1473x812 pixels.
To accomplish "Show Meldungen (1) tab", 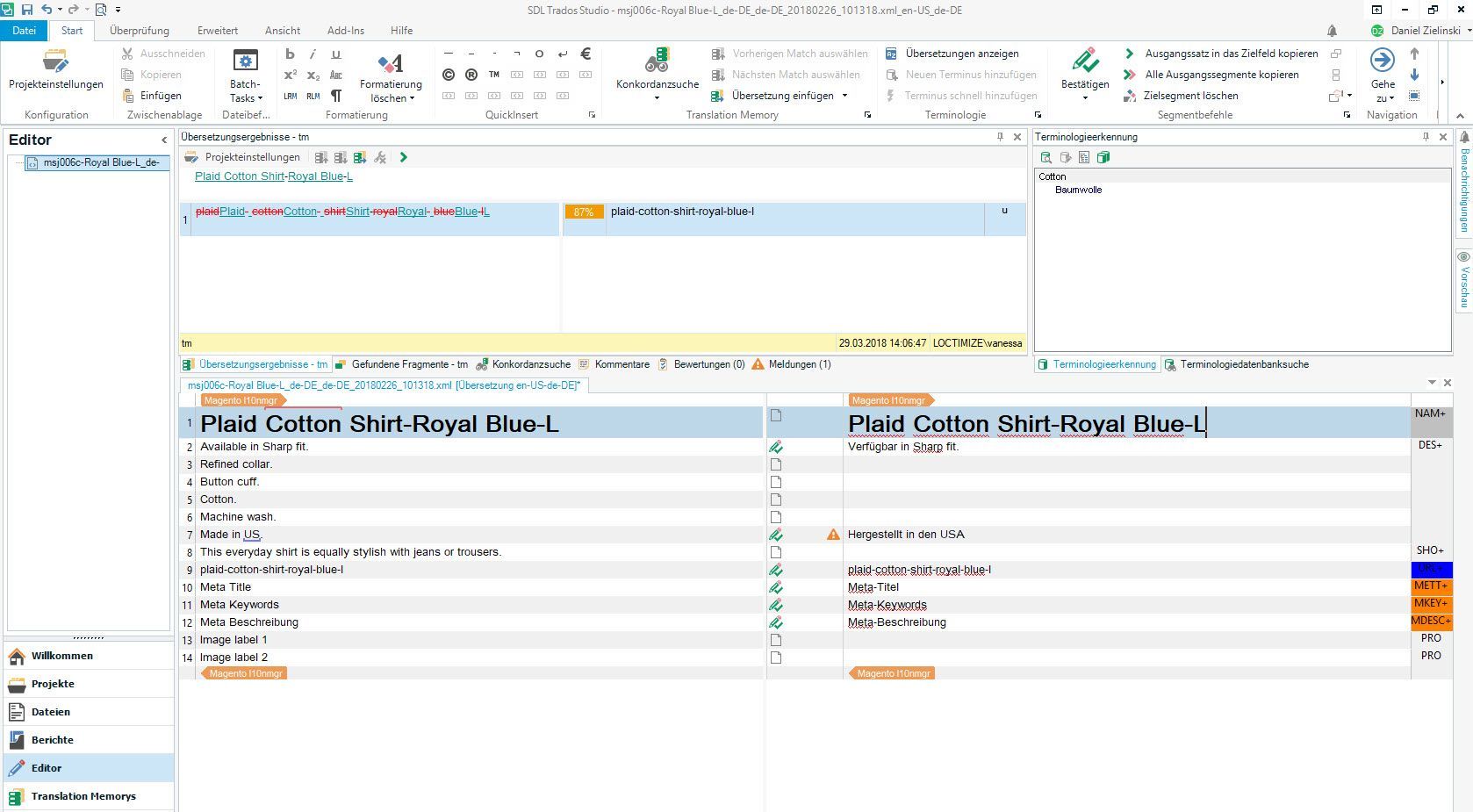I will [791, 364].
